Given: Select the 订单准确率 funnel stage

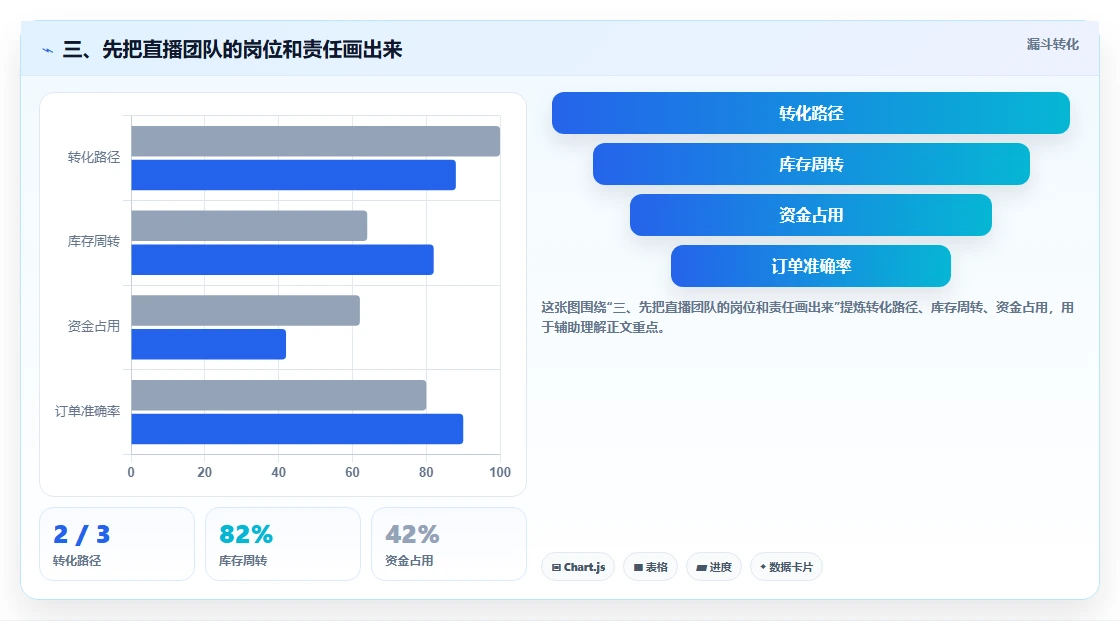Looking at the screenshot, I should click(811, 266).
